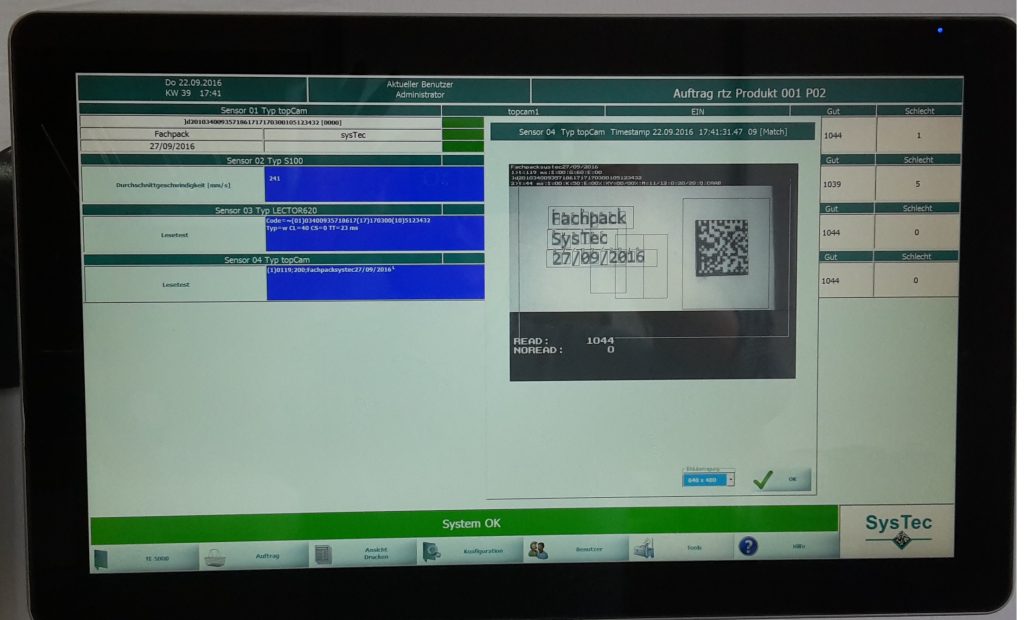The image size is (1024, 620).
Task: Confirm dialog with green checkmark OK
Action: pos(781,480)
